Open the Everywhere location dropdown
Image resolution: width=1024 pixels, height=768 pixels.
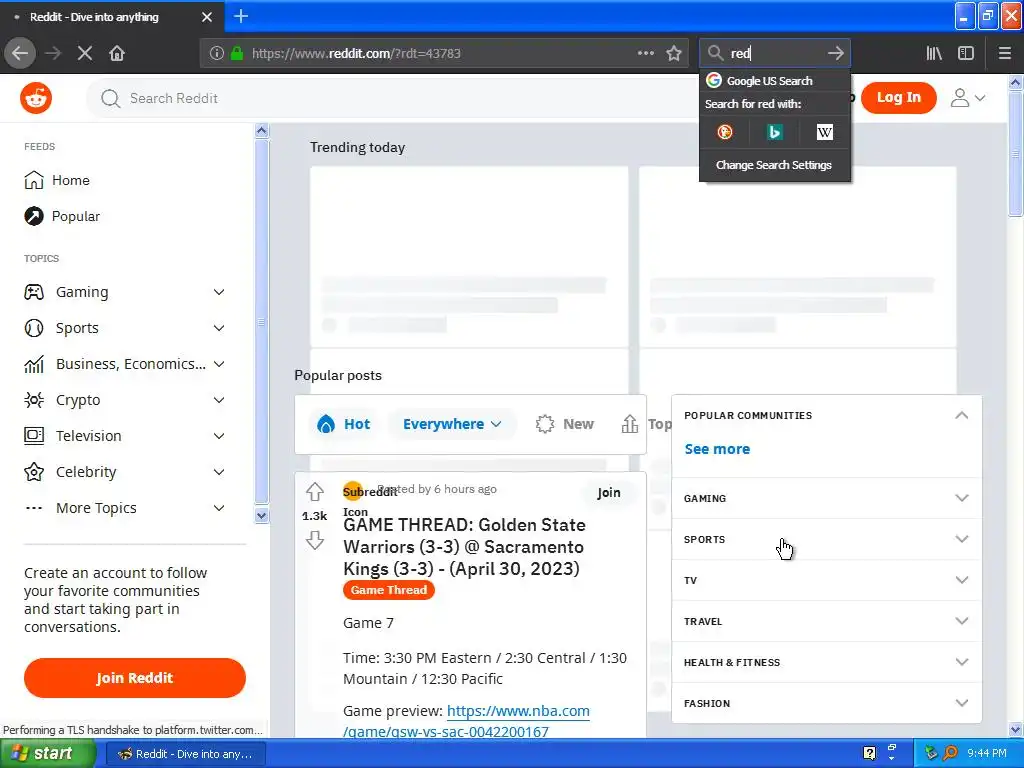pyautogui.click(x=452, y=424)
